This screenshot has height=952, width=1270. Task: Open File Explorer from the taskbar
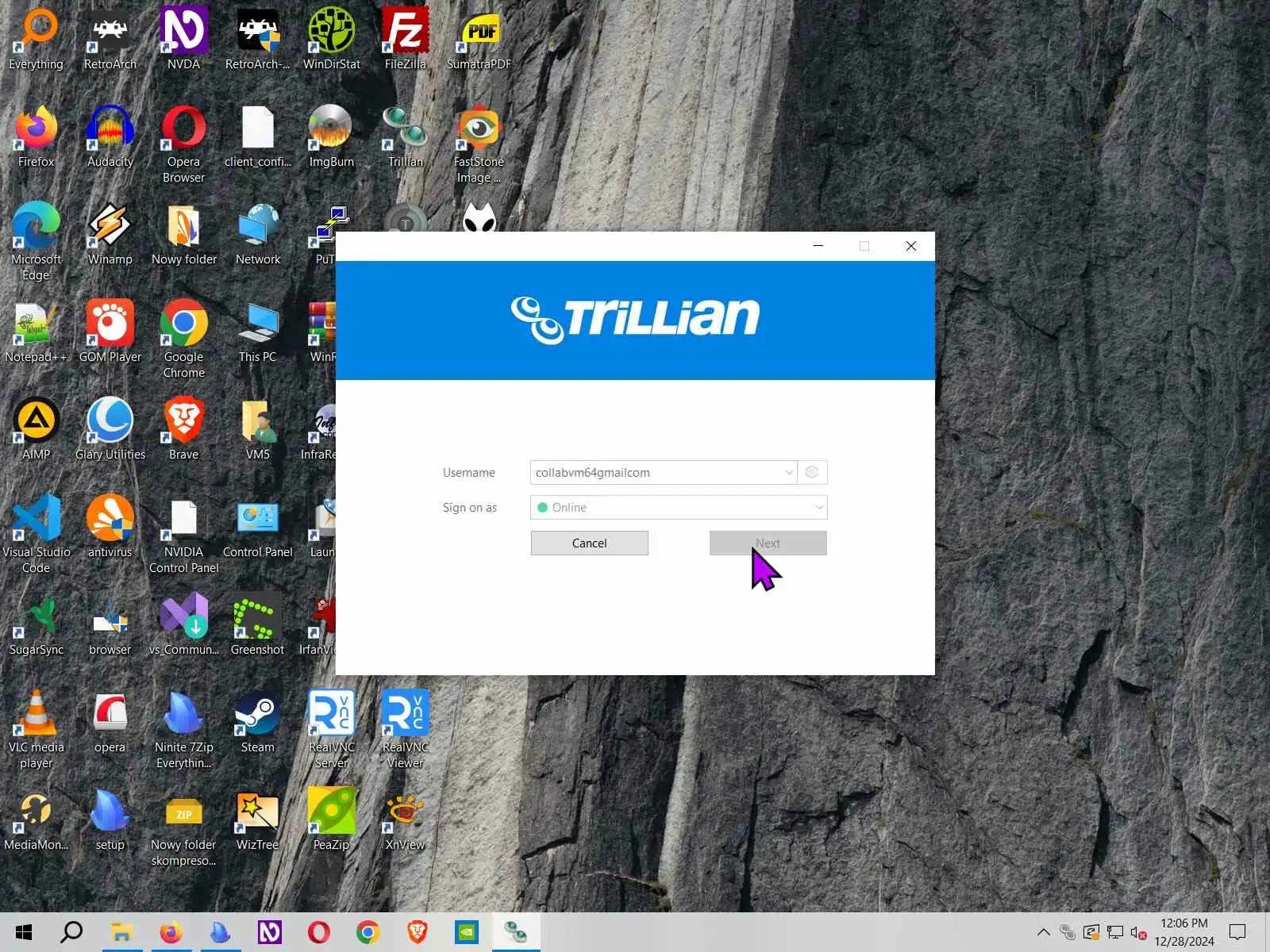point(121,932)
